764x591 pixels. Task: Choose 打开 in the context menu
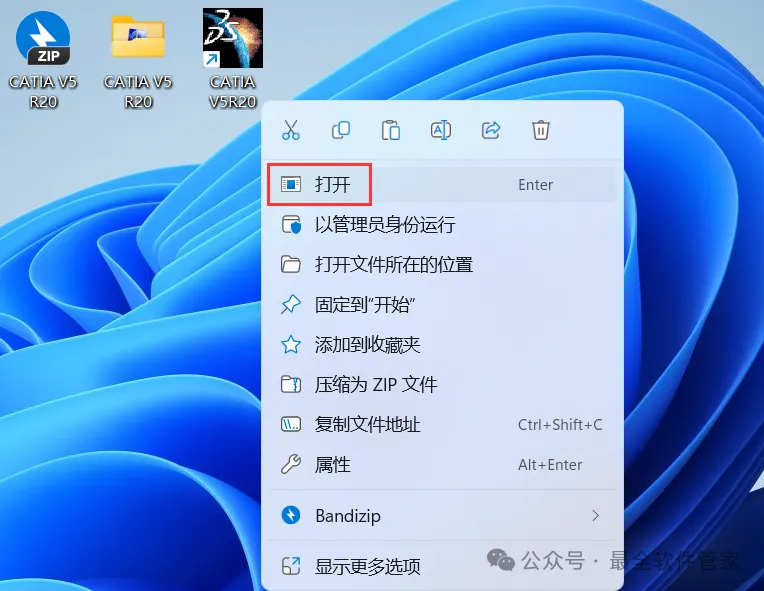tap(442, 185)
